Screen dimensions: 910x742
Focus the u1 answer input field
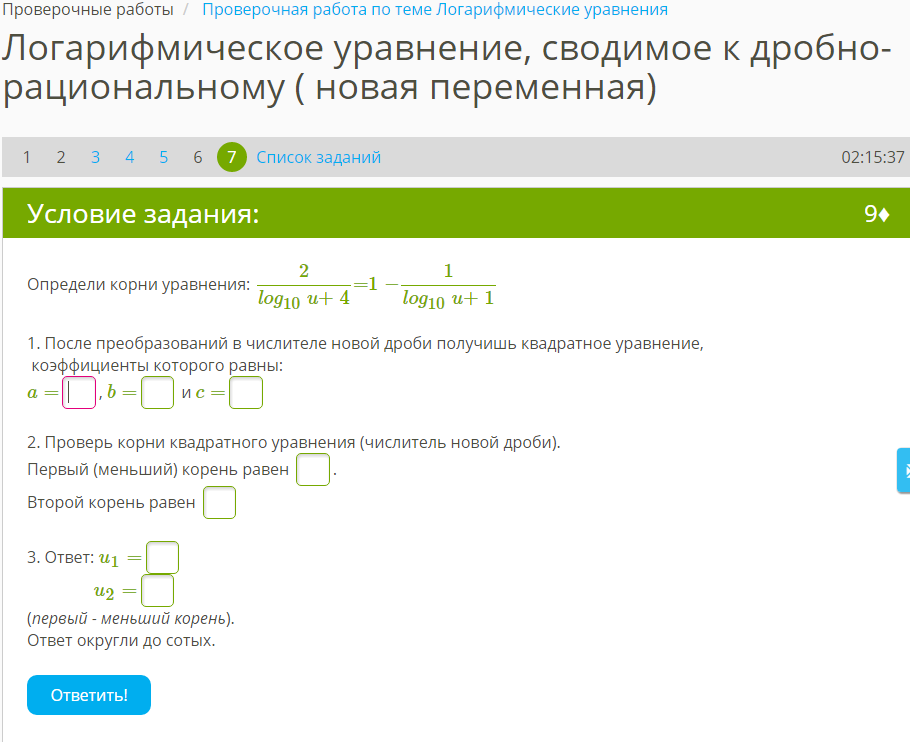pyautogui.click(x=162, y=557)
